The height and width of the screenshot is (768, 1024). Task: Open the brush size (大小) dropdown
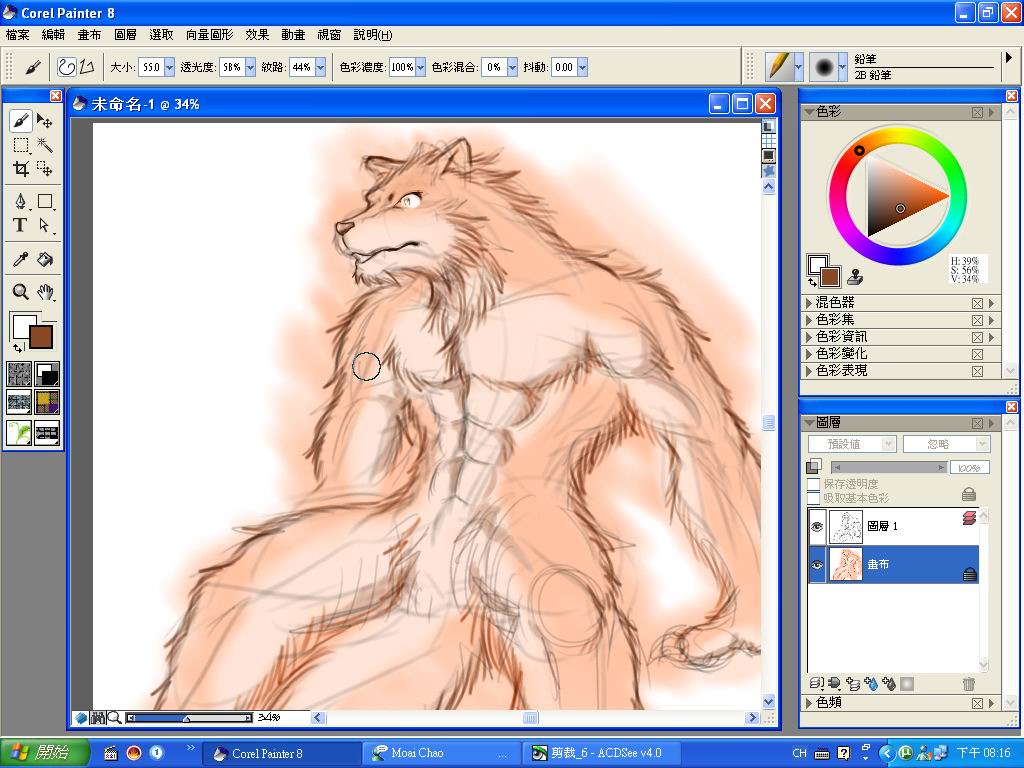(x=169, y=67)
